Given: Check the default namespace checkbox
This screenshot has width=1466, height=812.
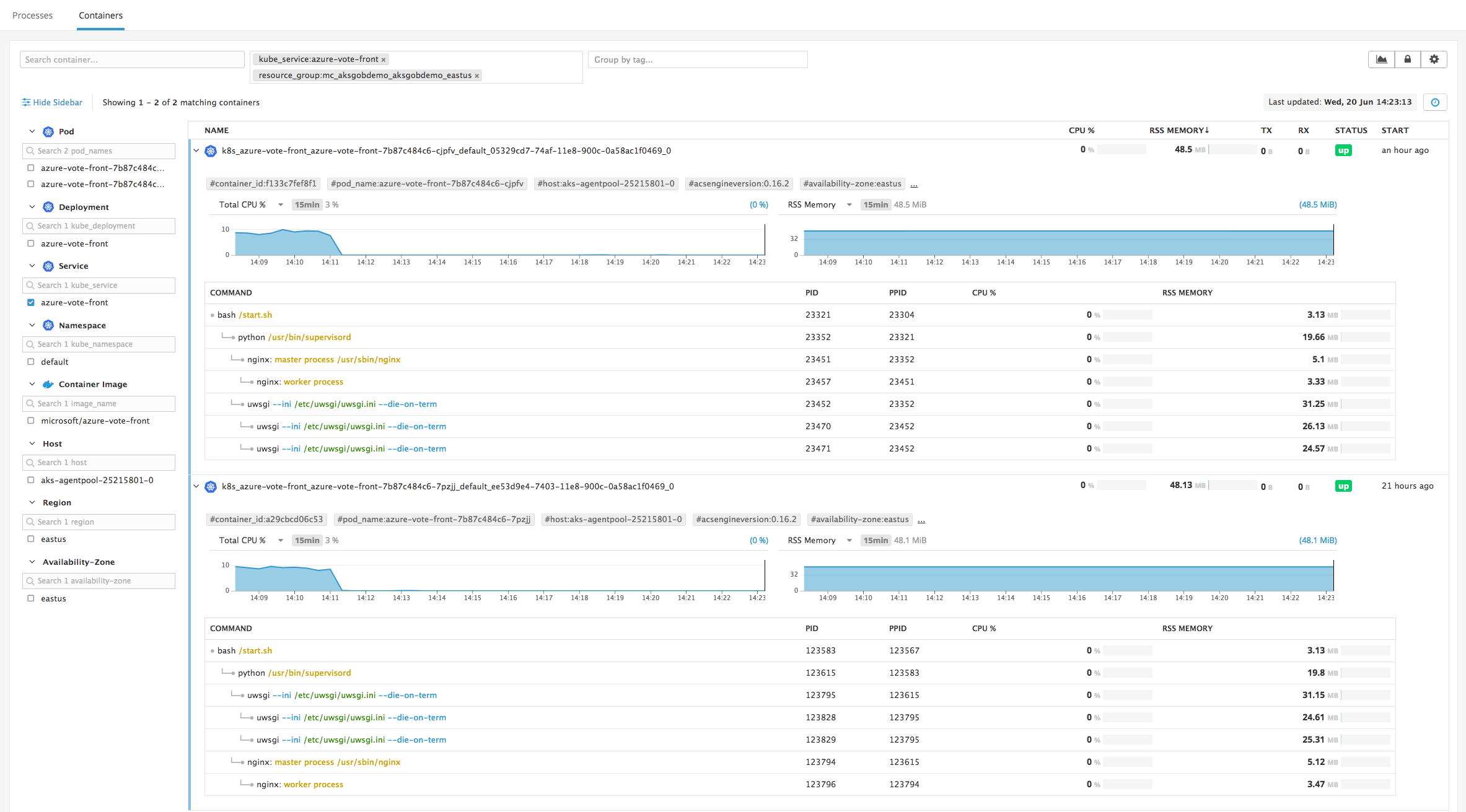Looking at the screenshot, I should click(30, 361).
